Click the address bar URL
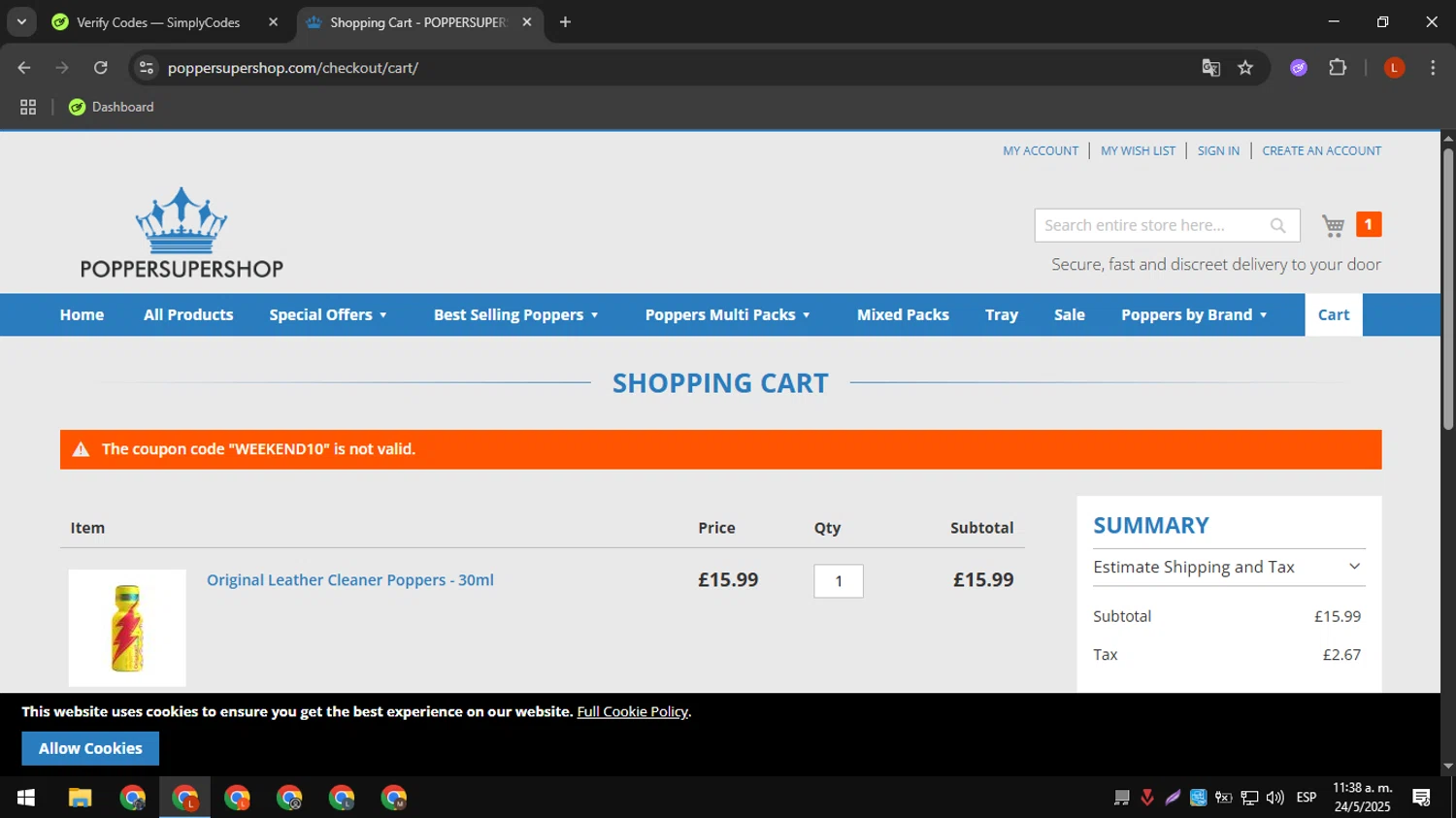Image resolution: width=1456 pixels, height=818 pixels. [292, 68]
